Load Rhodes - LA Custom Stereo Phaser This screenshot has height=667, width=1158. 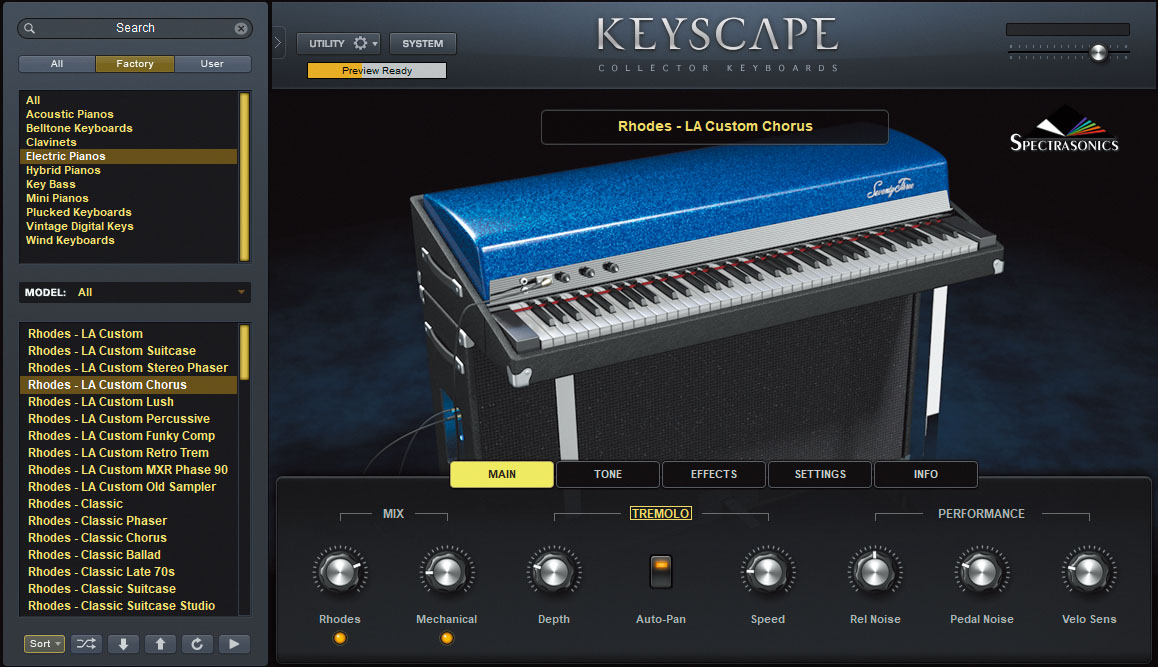[x=129, y=368]
